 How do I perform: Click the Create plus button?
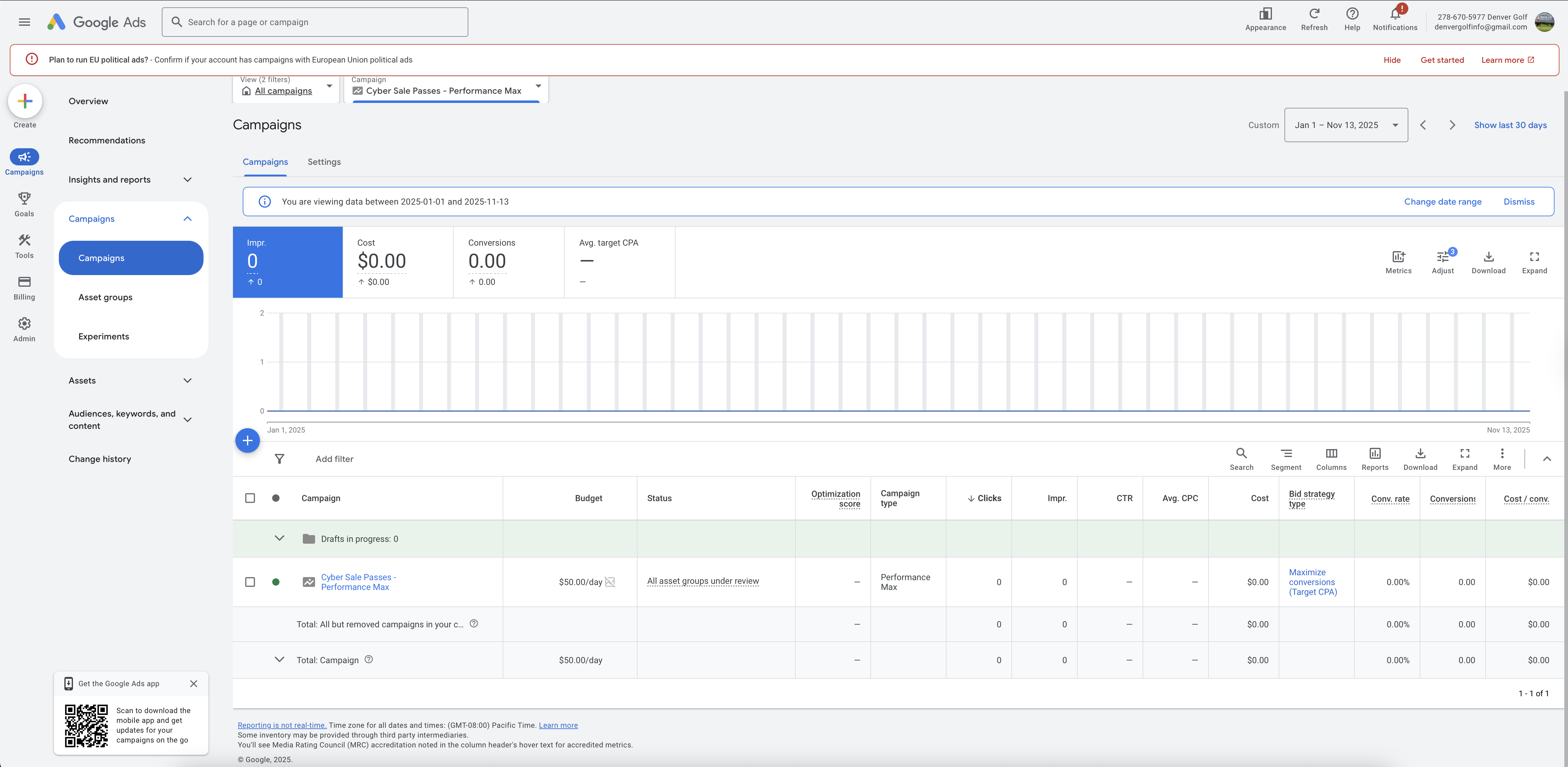(x=25, y=101)
